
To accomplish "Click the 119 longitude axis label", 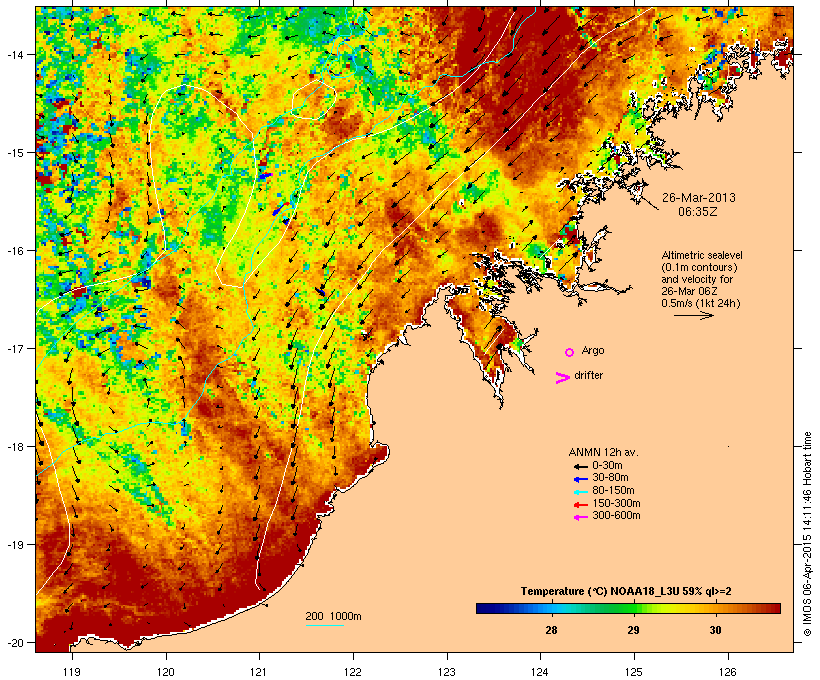I will [72, 672].
